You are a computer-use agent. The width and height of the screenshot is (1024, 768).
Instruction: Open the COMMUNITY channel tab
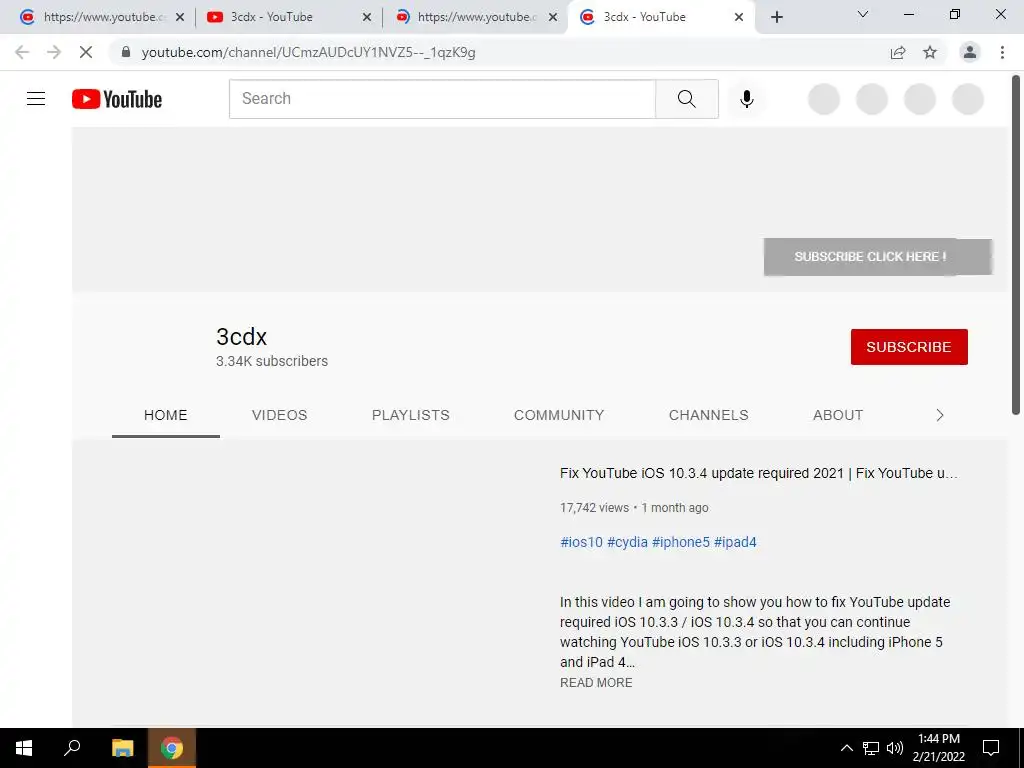pos(559,415)
